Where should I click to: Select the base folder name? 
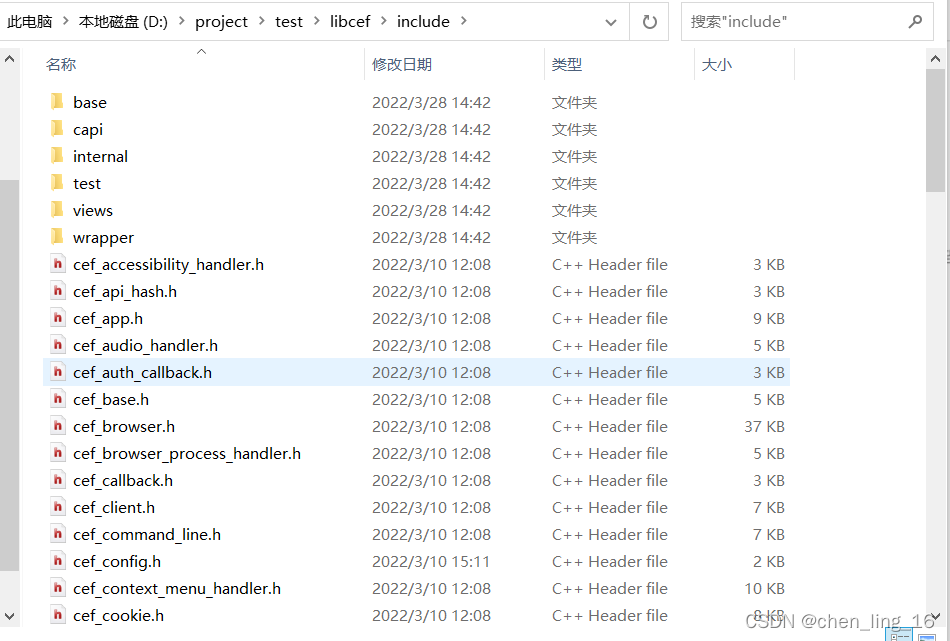coord(90,102)
